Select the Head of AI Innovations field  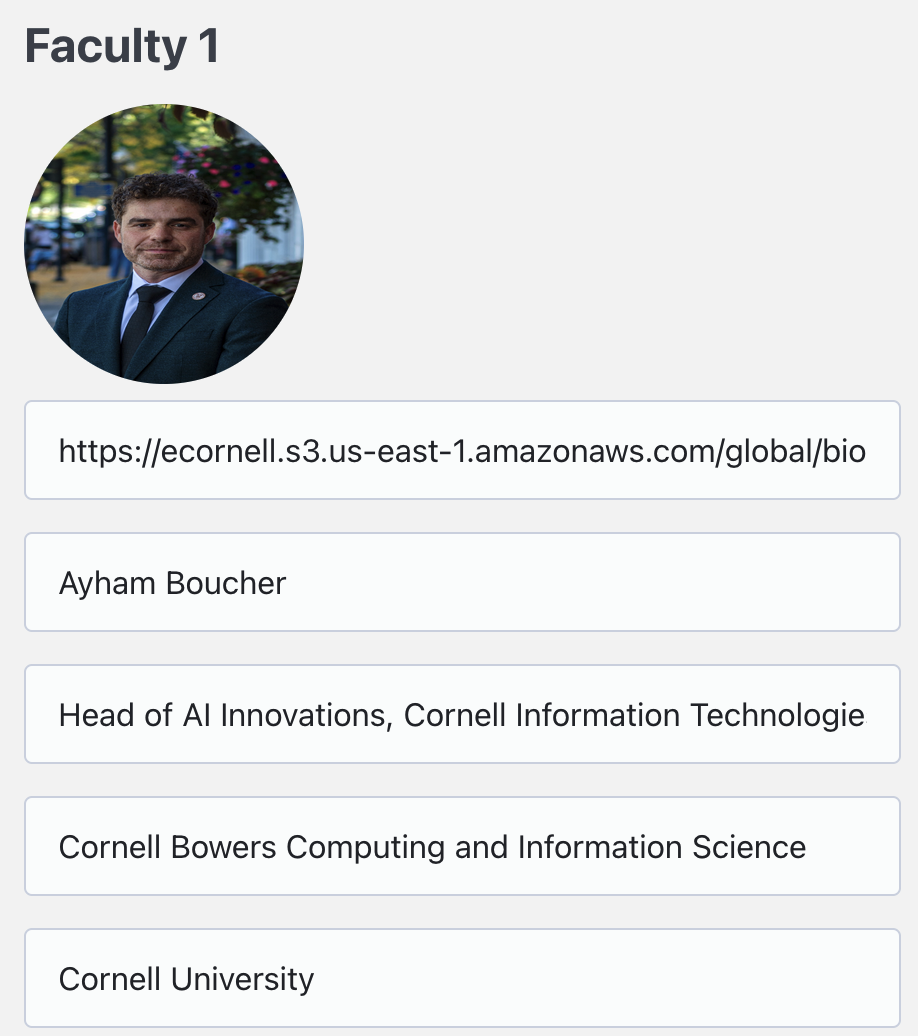point(462,714)
